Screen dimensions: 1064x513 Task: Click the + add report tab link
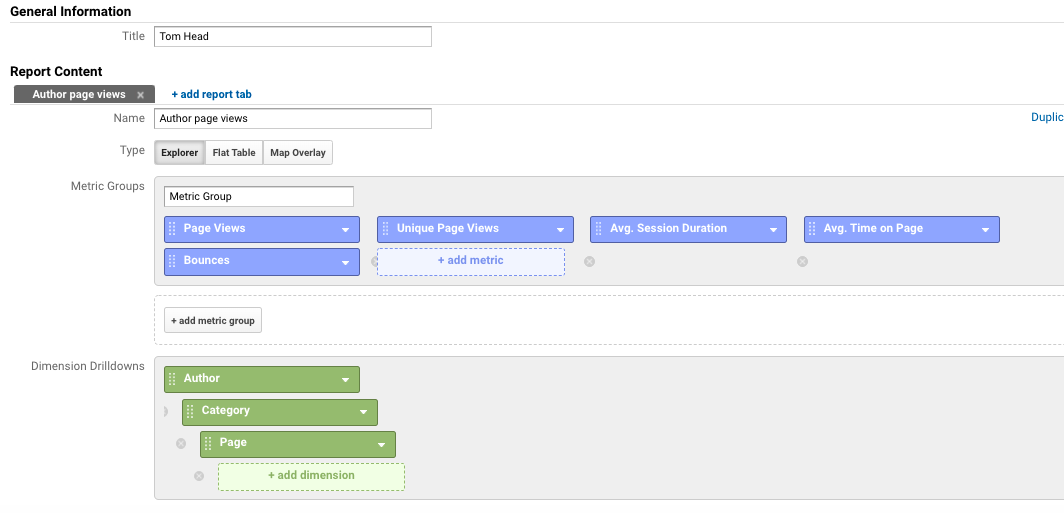tap(211, 94)
